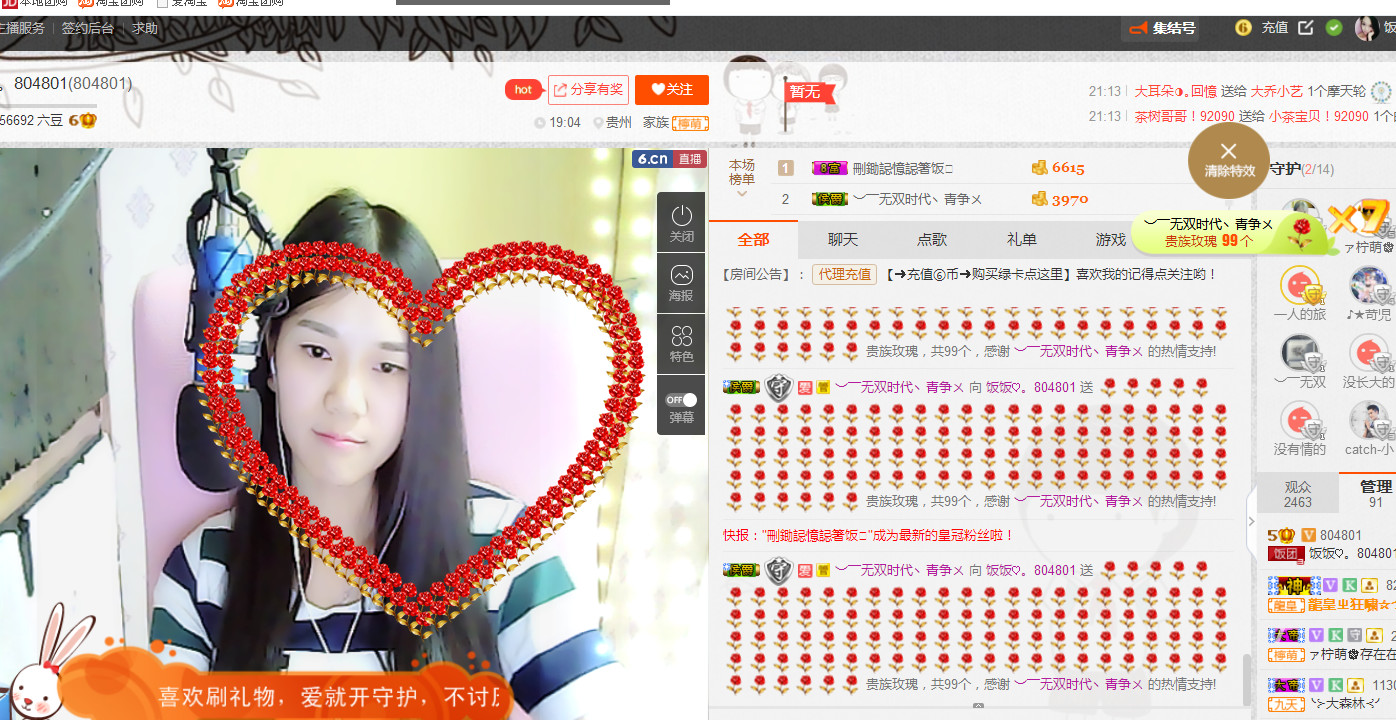Click the hot badge
The image size is (1396, 720).
523,90
